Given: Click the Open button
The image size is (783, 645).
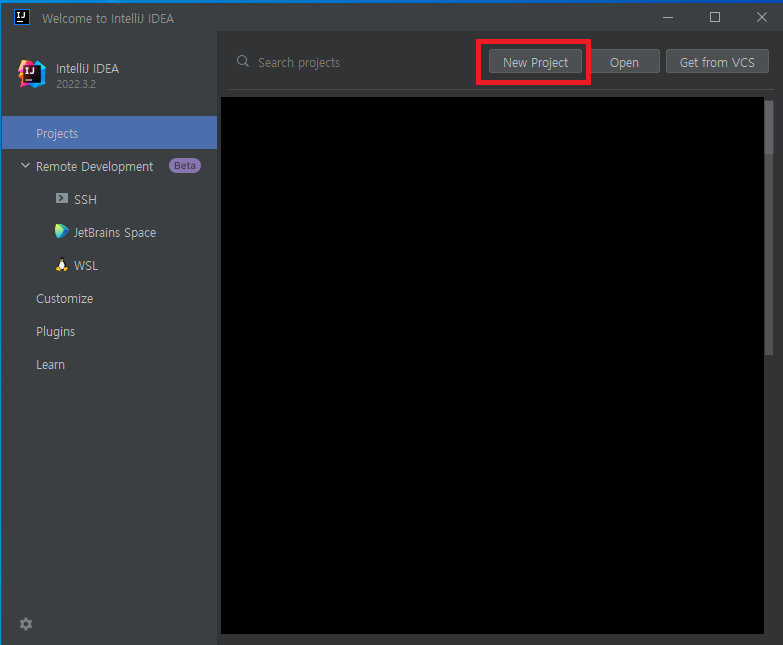Looking at the screenshot, I should [x=624, y=62].
